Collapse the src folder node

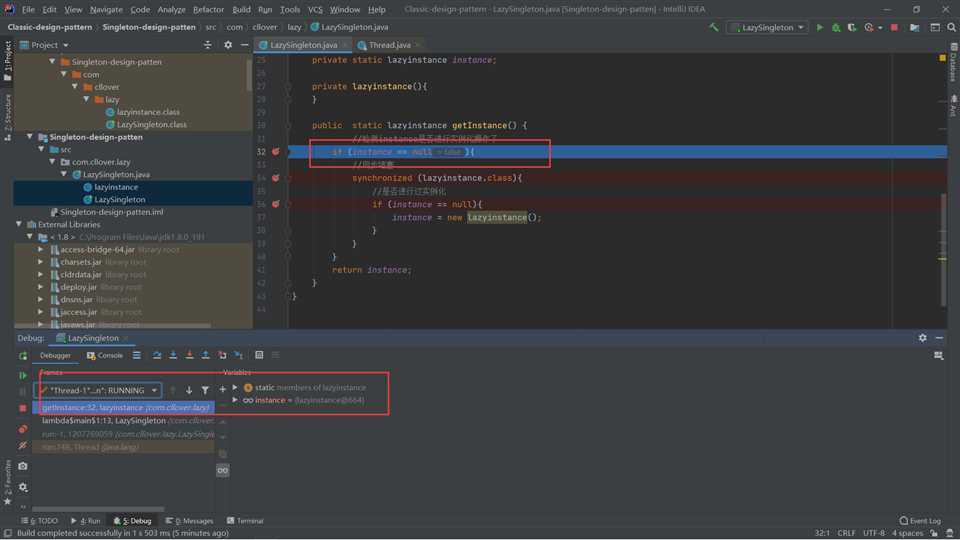click(41, 149)
